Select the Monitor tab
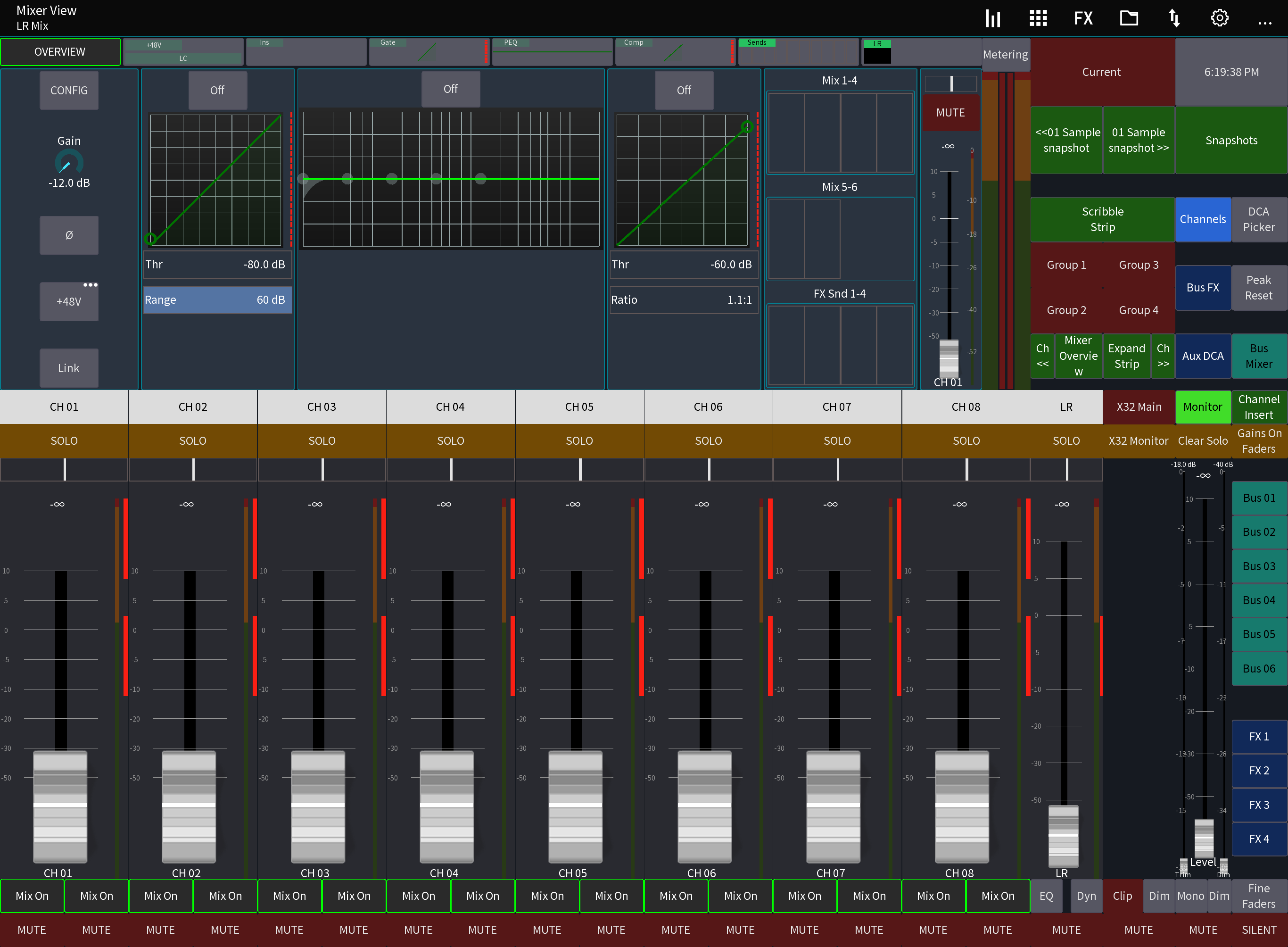 tap(1203, 407)
